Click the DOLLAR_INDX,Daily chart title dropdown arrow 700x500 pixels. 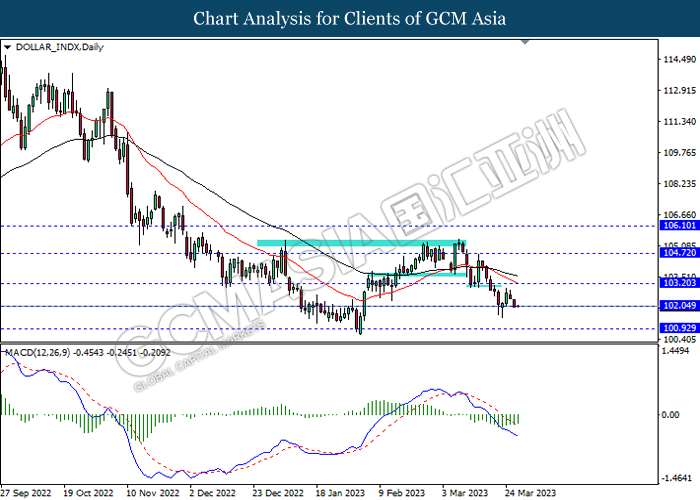click(x=7, y=47)
